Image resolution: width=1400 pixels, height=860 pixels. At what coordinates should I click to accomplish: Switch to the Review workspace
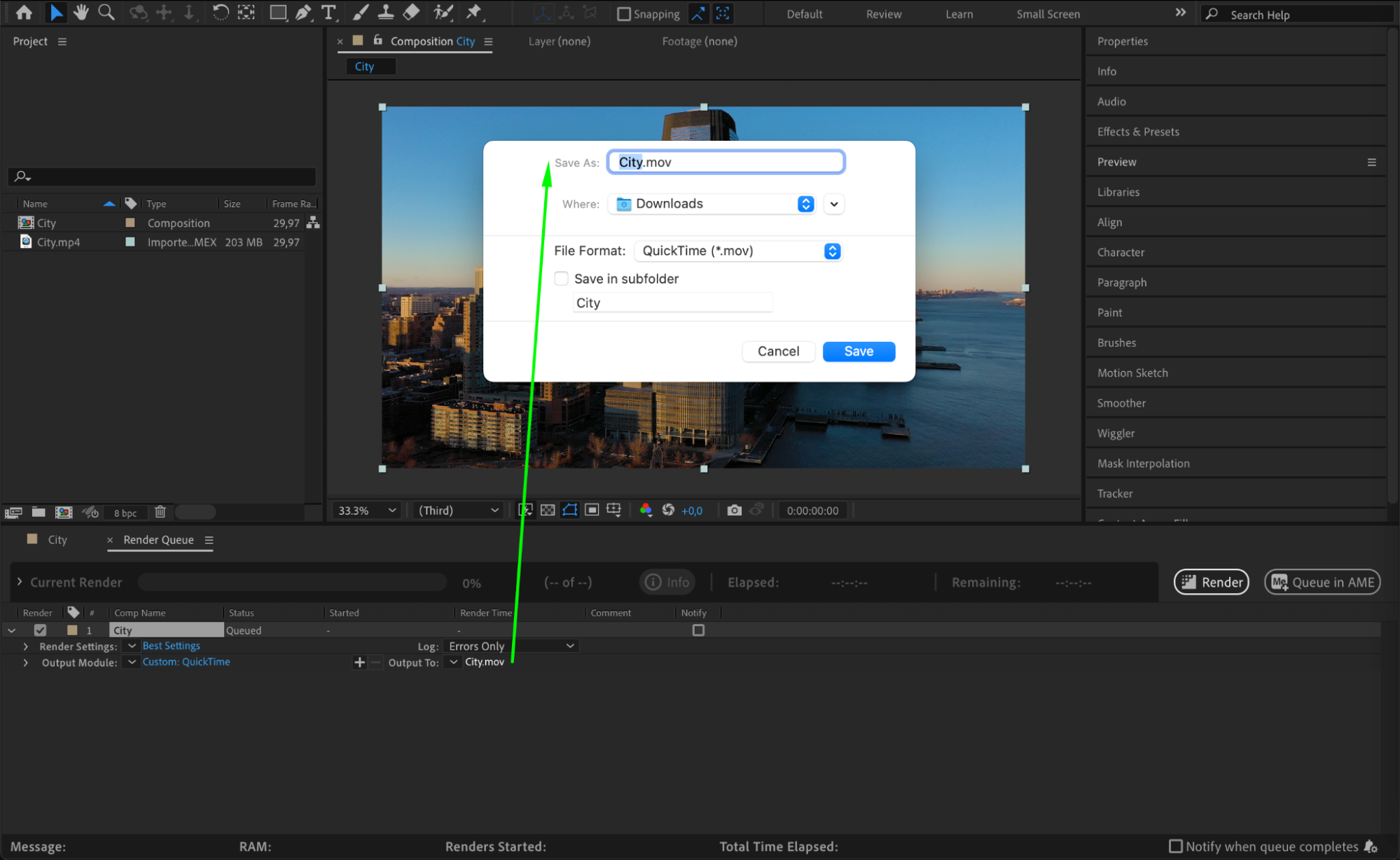click(x=883, y=14)
